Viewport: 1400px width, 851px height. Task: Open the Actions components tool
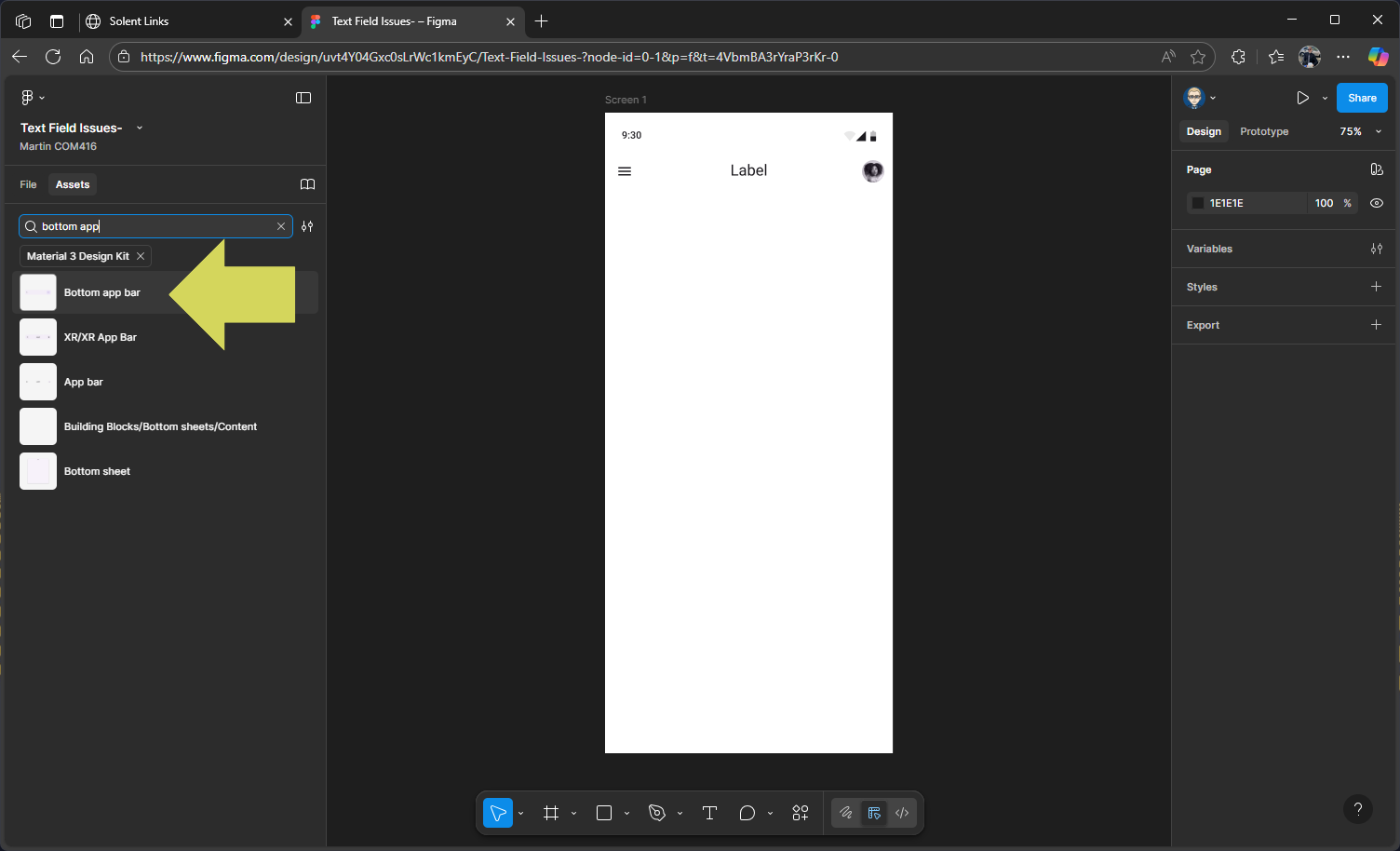(x=801, y=813)
